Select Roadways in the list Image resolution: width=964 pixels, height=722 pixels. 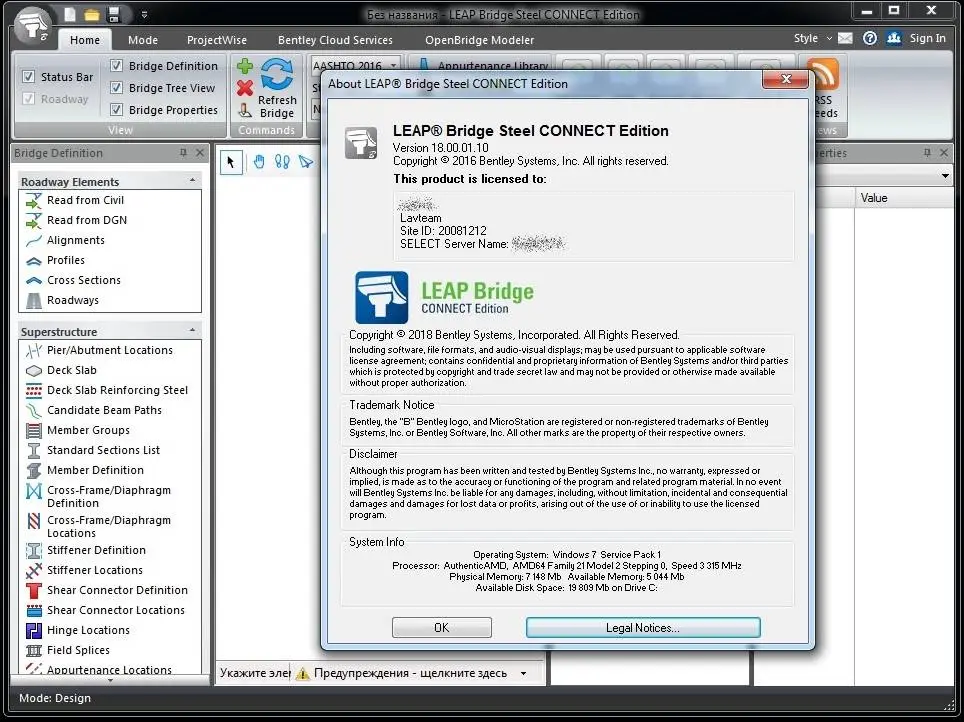(x=73, y=301)
